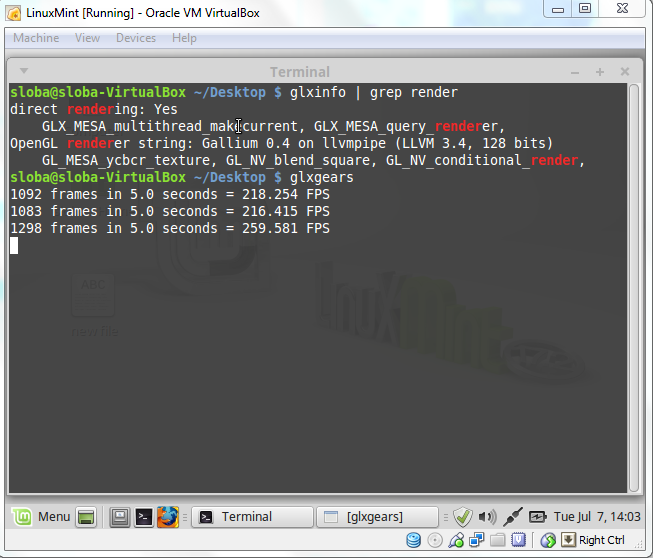
Task: Minimize the VirtualBox window
Action: click(558, 9)
